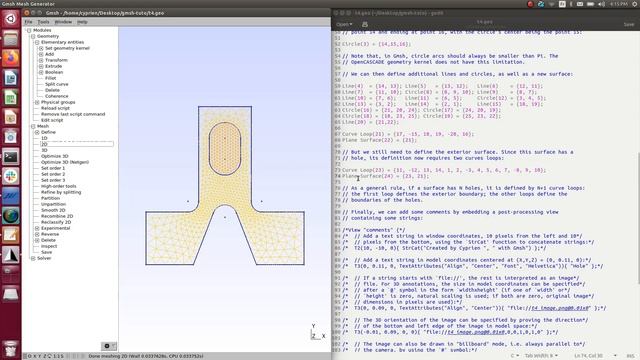640x360 pixels.
Task: Click Refine by splitting item
Action: click(x=61, y=192)
